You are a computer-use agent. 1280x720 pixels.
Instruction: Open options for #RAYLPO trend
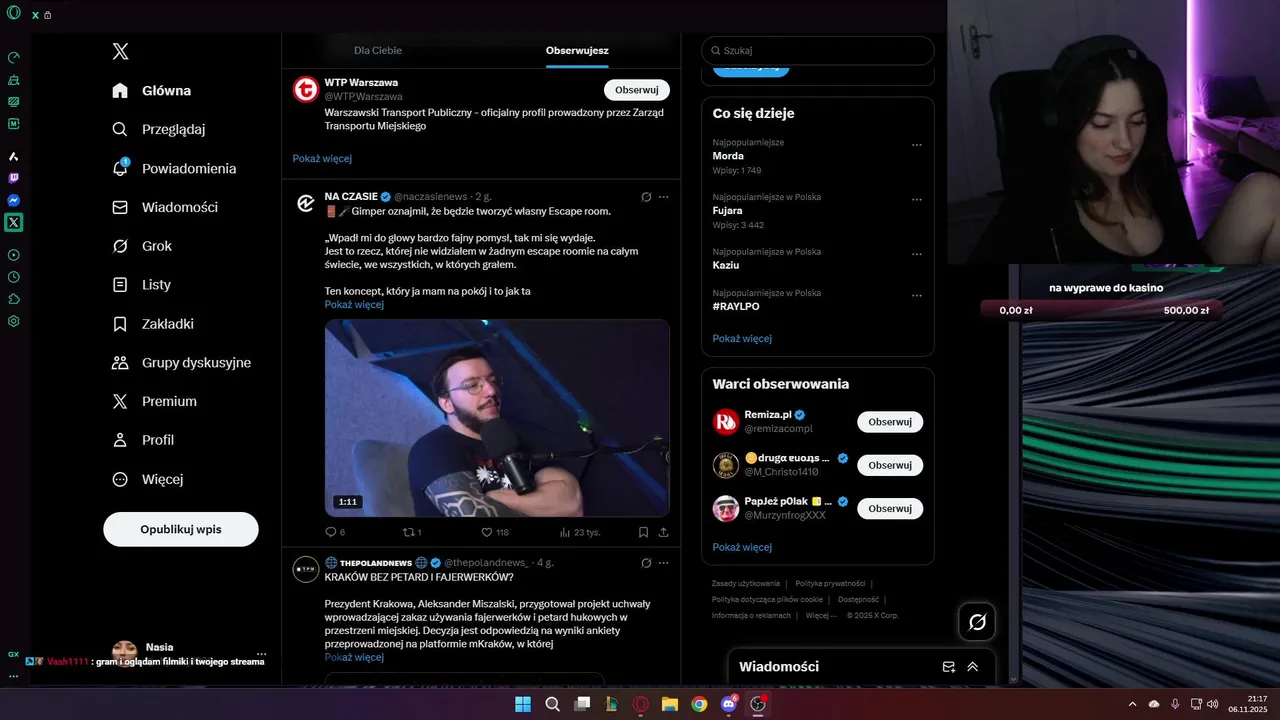click(917, 295)
